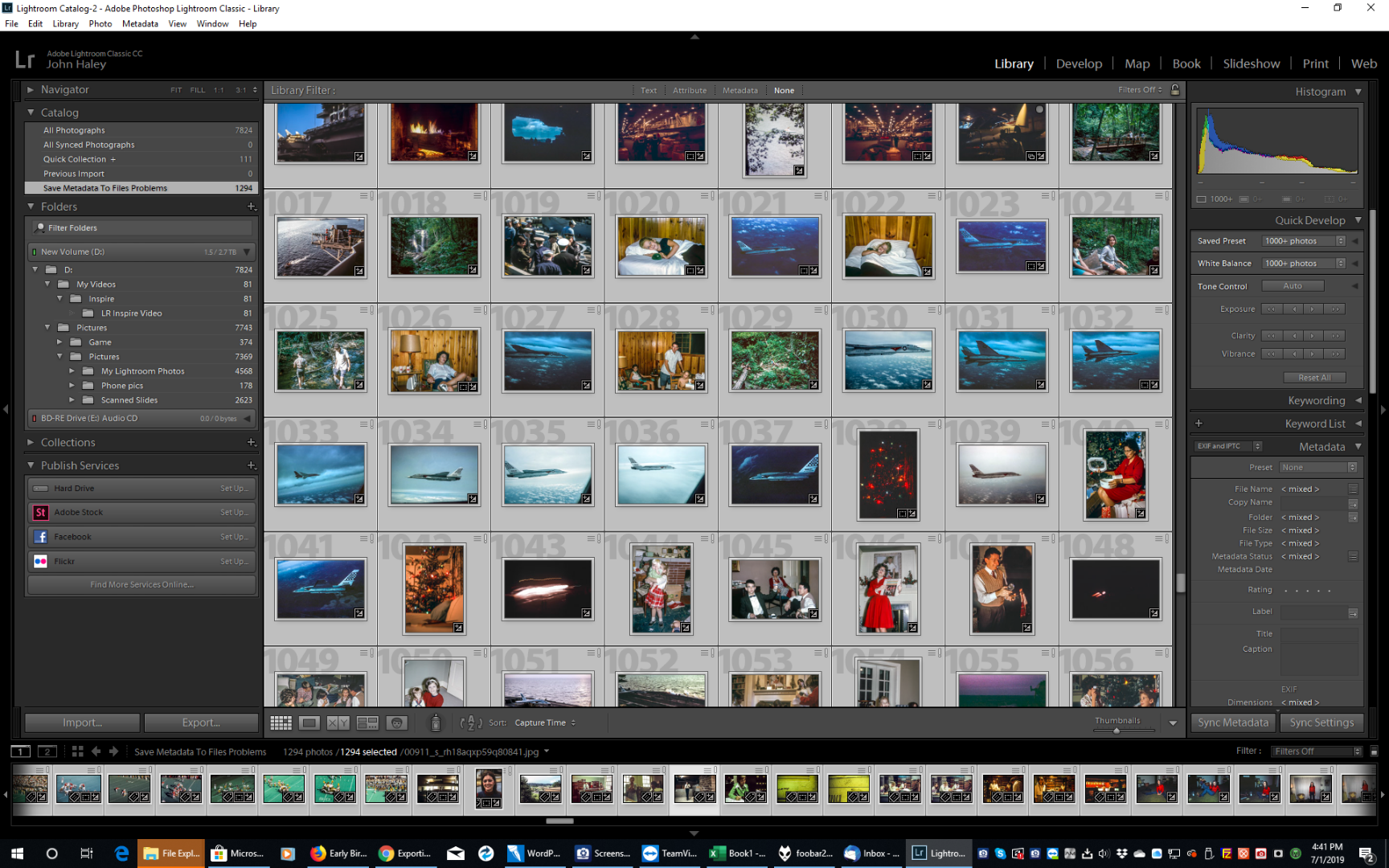Click the Hard Drive publish service icon
The width and height of the screenshot is (1389, 868).
(40, 488)
